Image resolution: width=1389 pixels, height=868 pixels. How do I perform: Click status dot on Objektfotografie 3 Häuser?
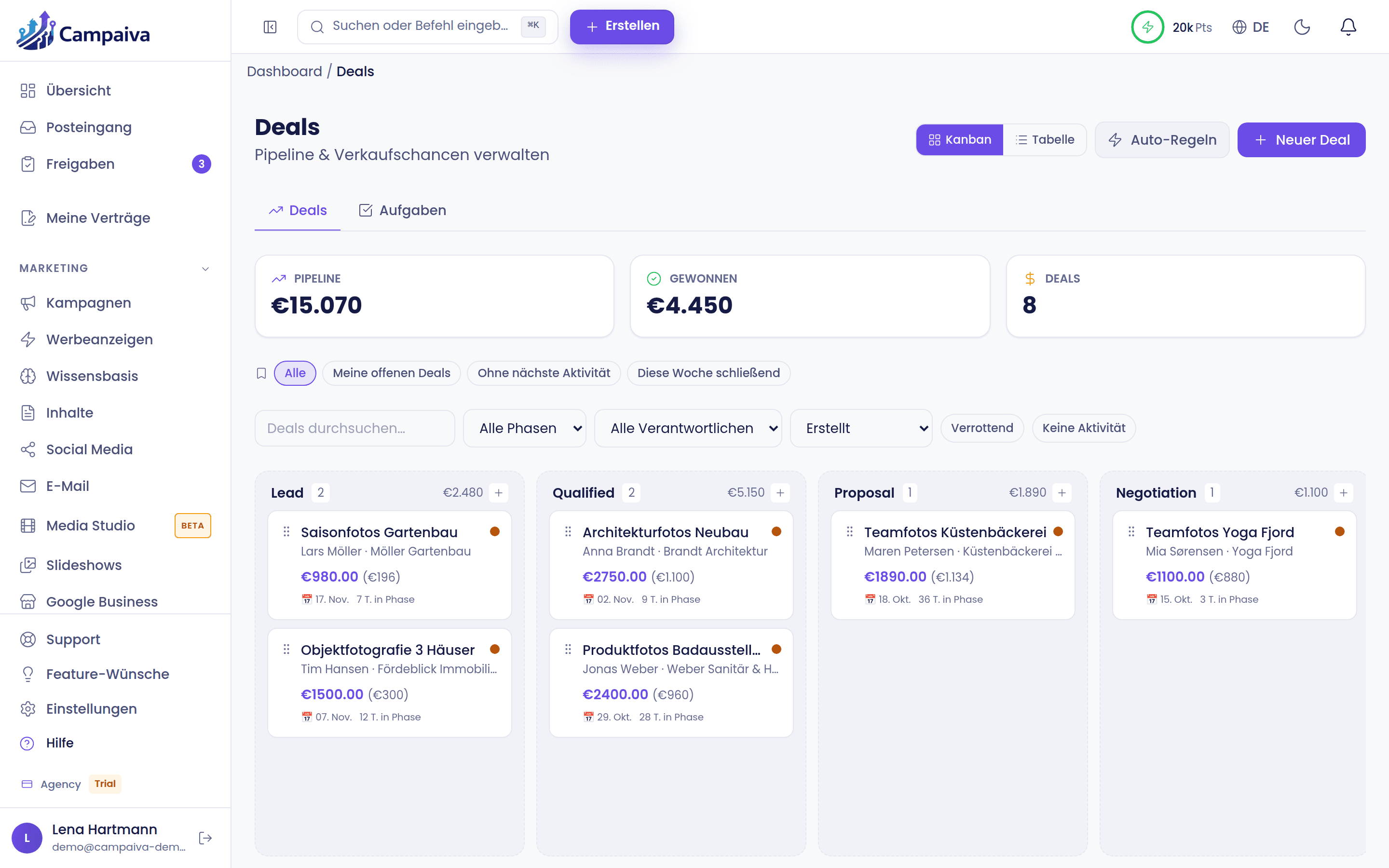495,649
